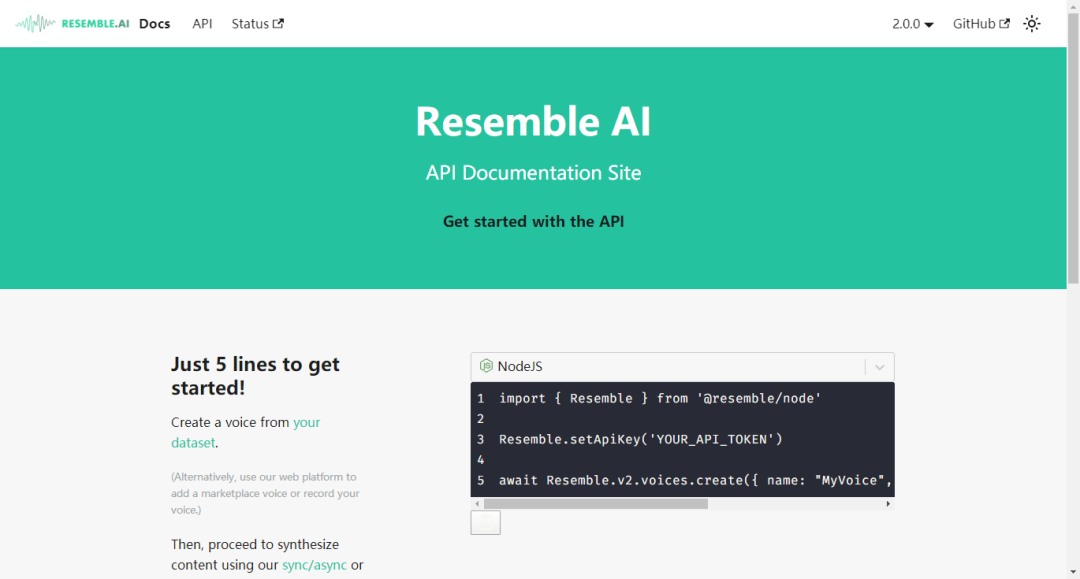Open the Docs navigation item
The image size is (1080, 579).
[154, 23]
